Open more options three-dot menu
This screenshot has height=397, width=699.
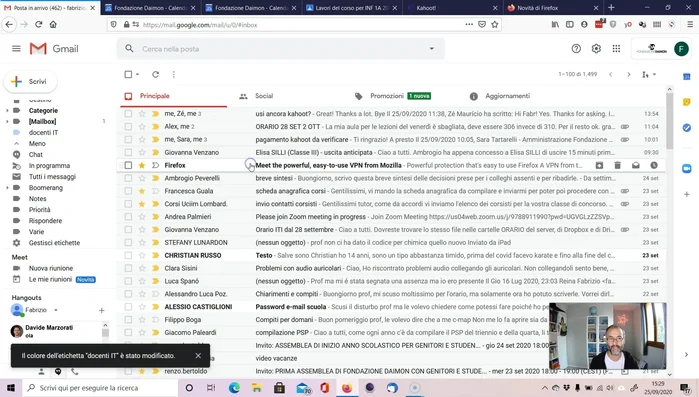173,74
